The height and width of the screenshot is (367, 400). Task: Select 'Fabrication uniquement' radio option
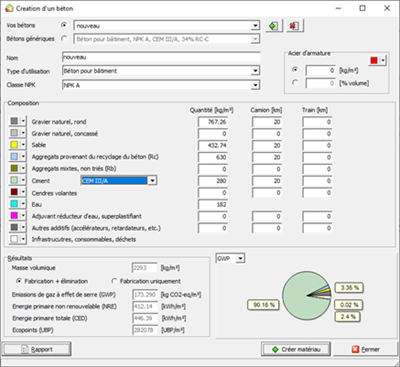click(x=114, y=281)
